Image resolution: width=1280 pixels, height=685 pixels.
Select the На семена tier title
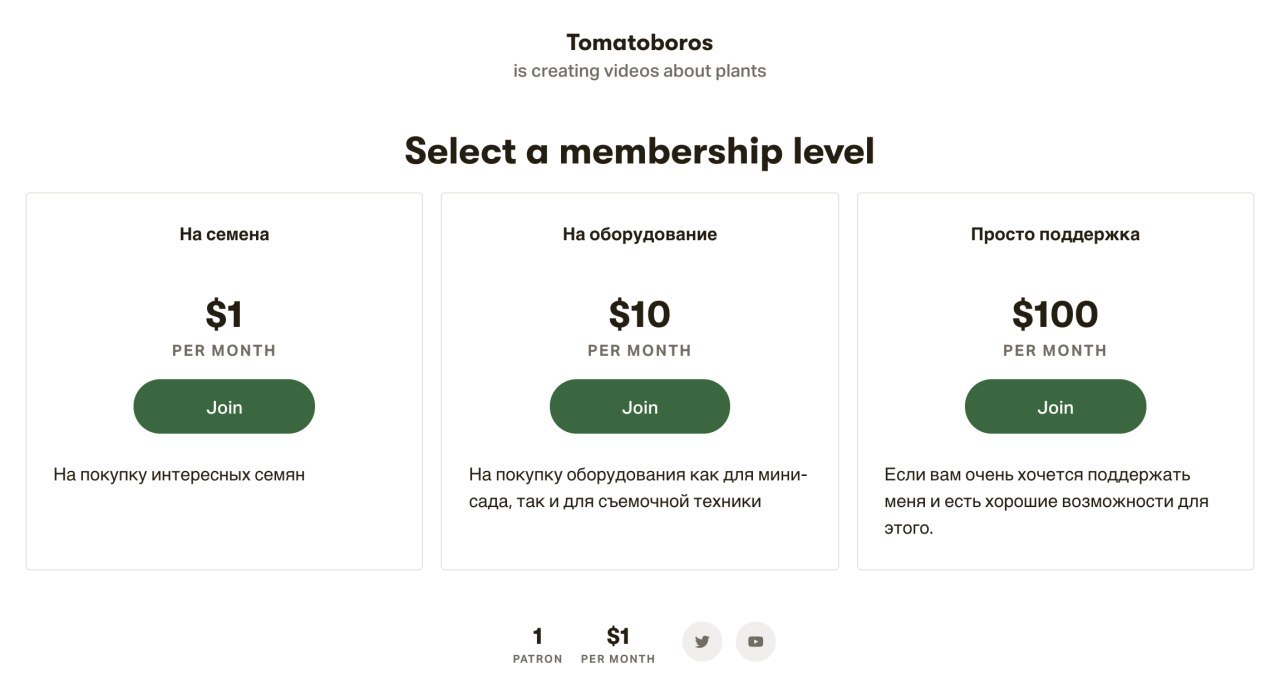(224, 234)
